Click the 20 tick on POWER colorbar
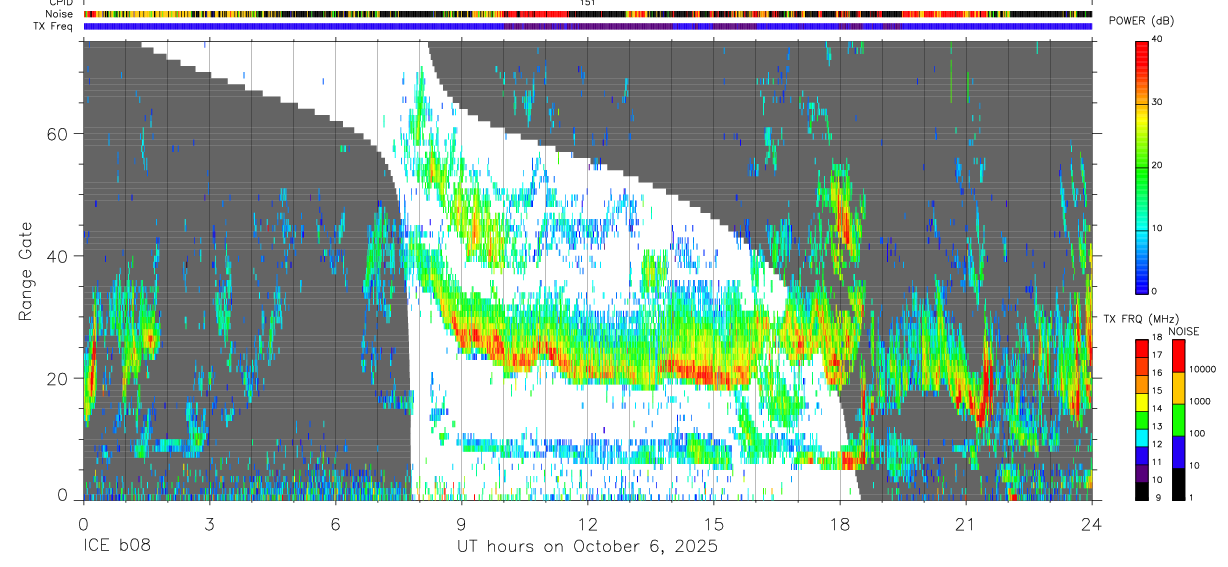 tap(1159, 166)
